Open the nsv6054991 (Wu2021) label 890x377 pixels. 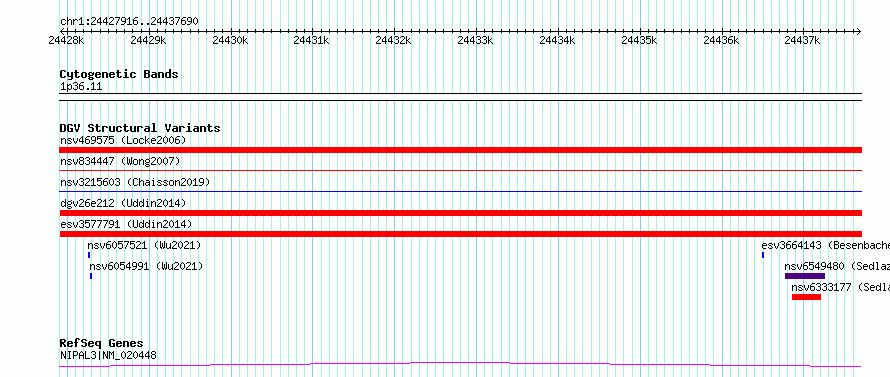tap(146, 266)
